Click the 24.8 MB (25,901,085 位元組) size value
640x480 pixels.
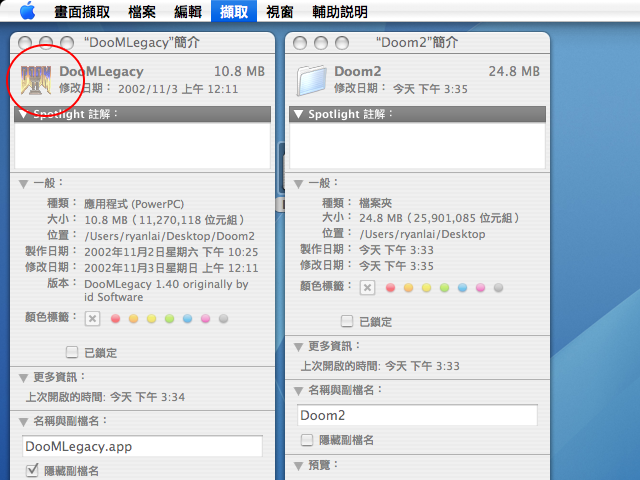pos(439,218)
